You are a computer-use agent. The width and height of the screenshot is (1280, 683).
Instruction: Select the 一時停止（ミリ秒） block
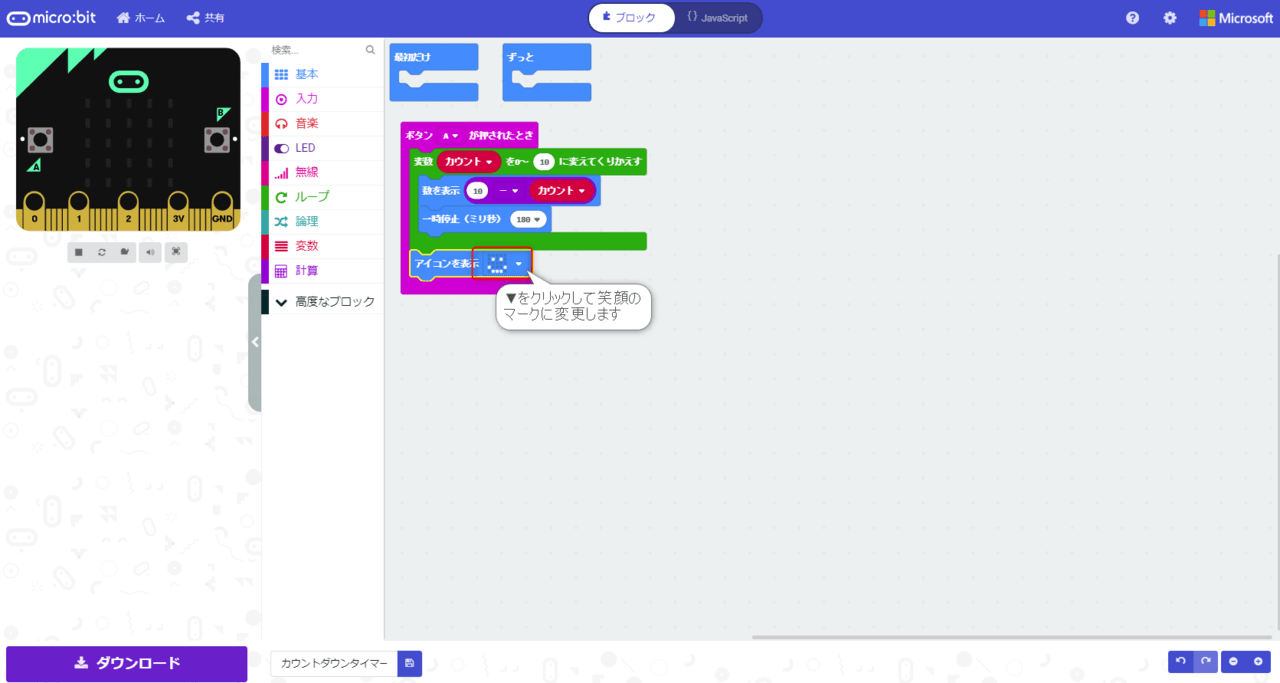click(x=464, y=219)
